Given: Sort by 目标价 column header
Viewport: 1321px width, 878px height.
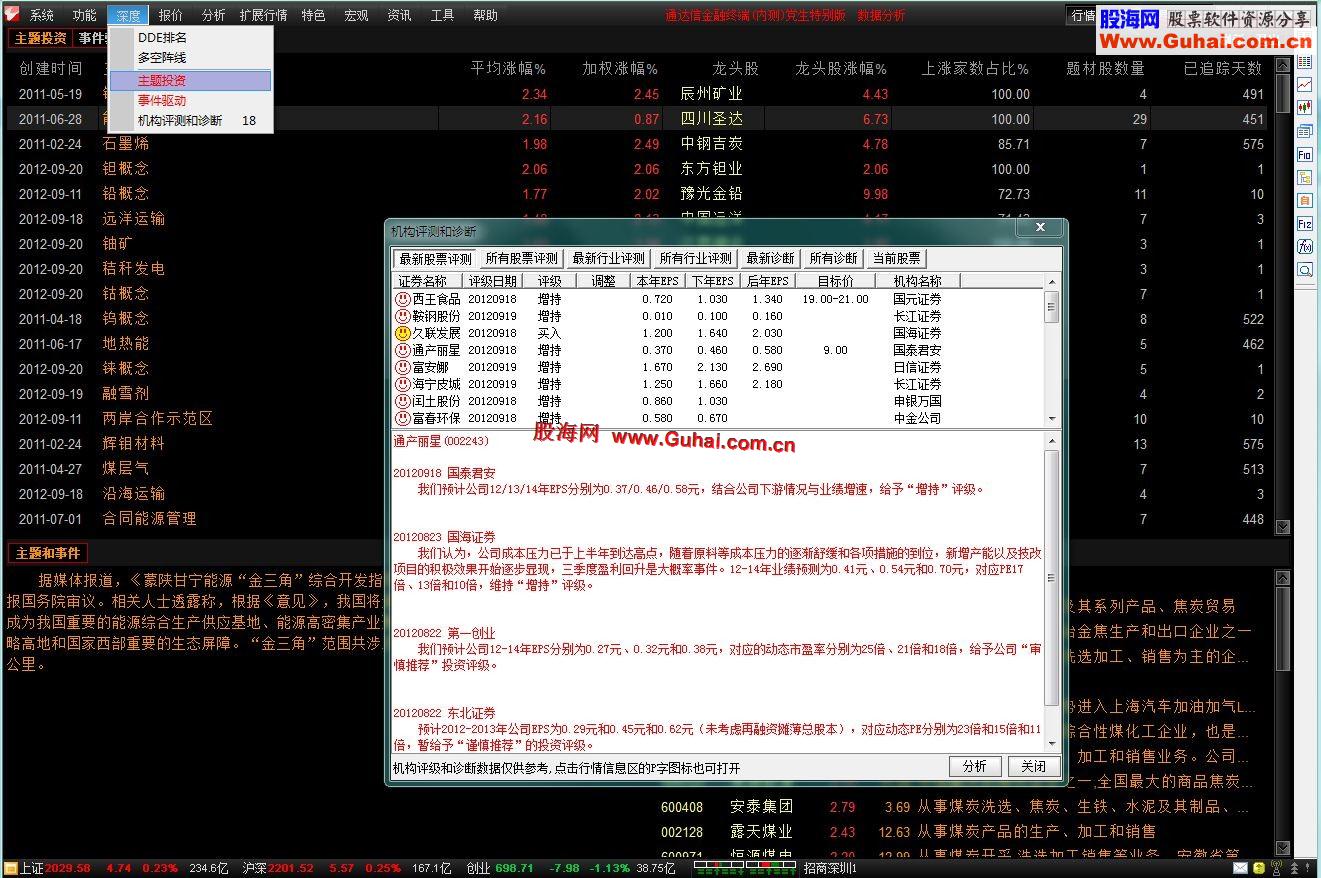Looking at the screenshot, I should [835, 282].
